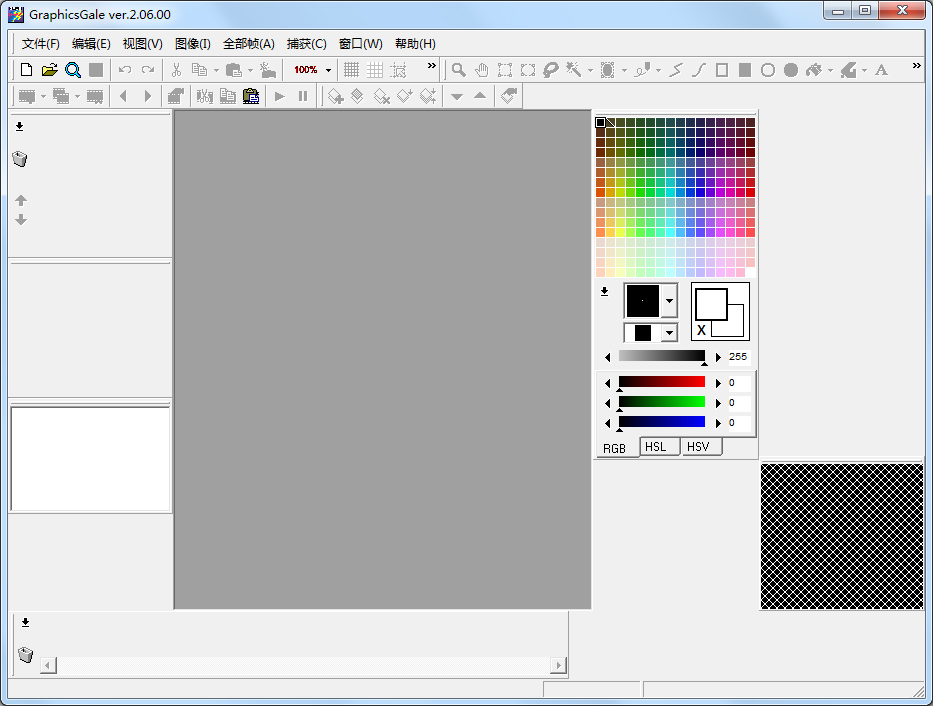
Task: Open the zoom 100% dropdown
Action: click(x=328, y=70)
